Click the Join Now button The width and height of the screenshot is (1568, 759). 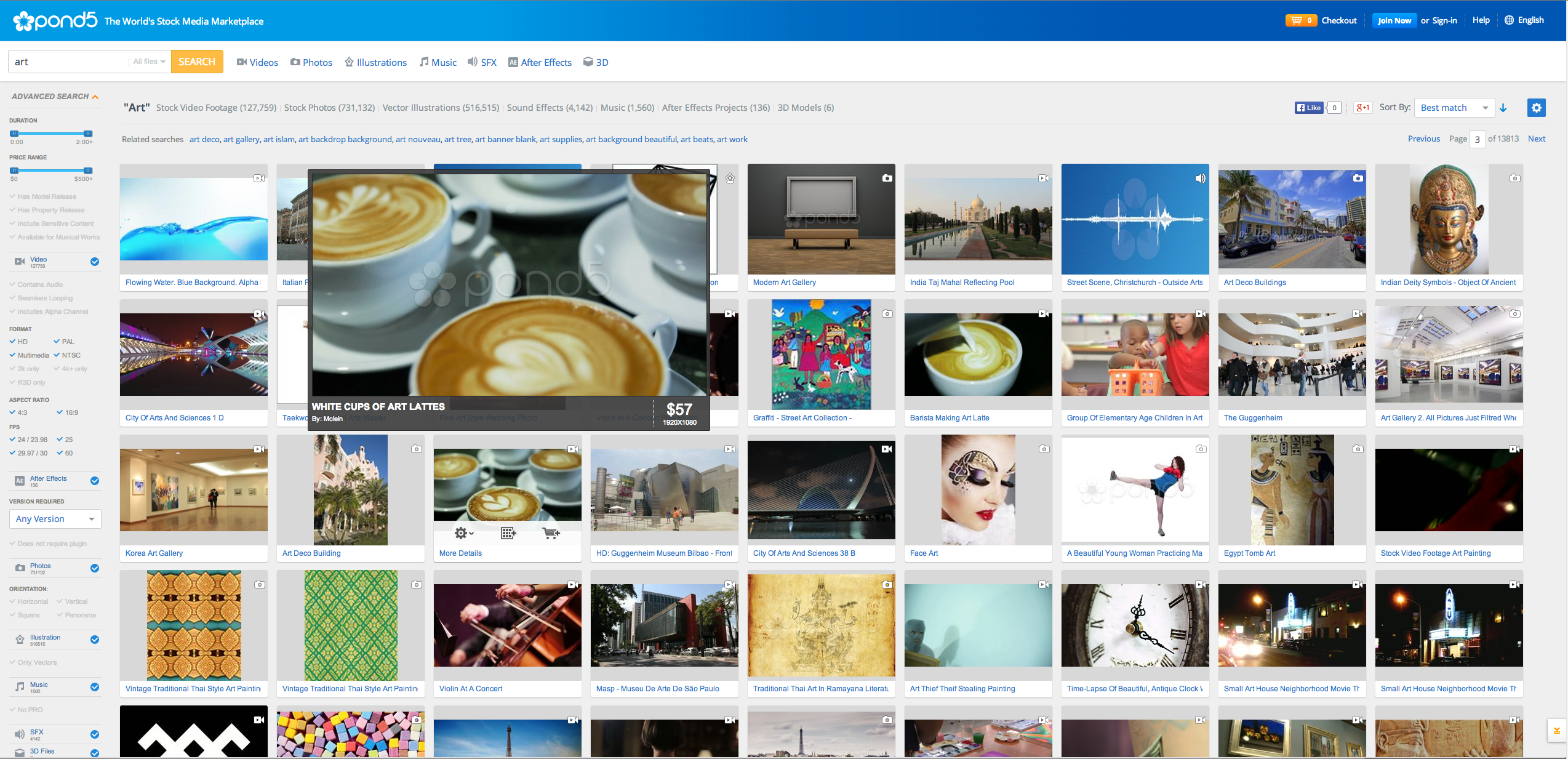coord(1394,20)
